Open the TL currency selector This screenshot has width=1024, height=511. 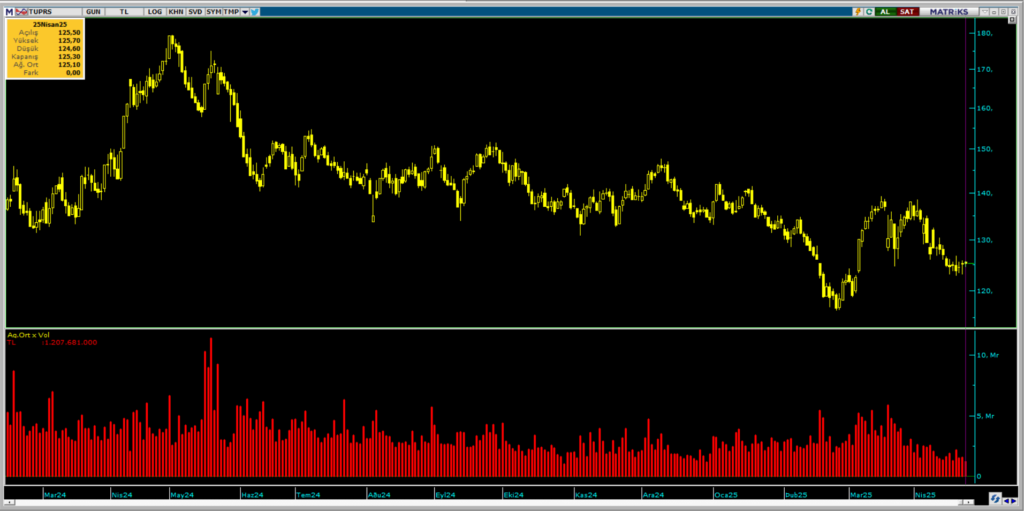coord(124,12)
